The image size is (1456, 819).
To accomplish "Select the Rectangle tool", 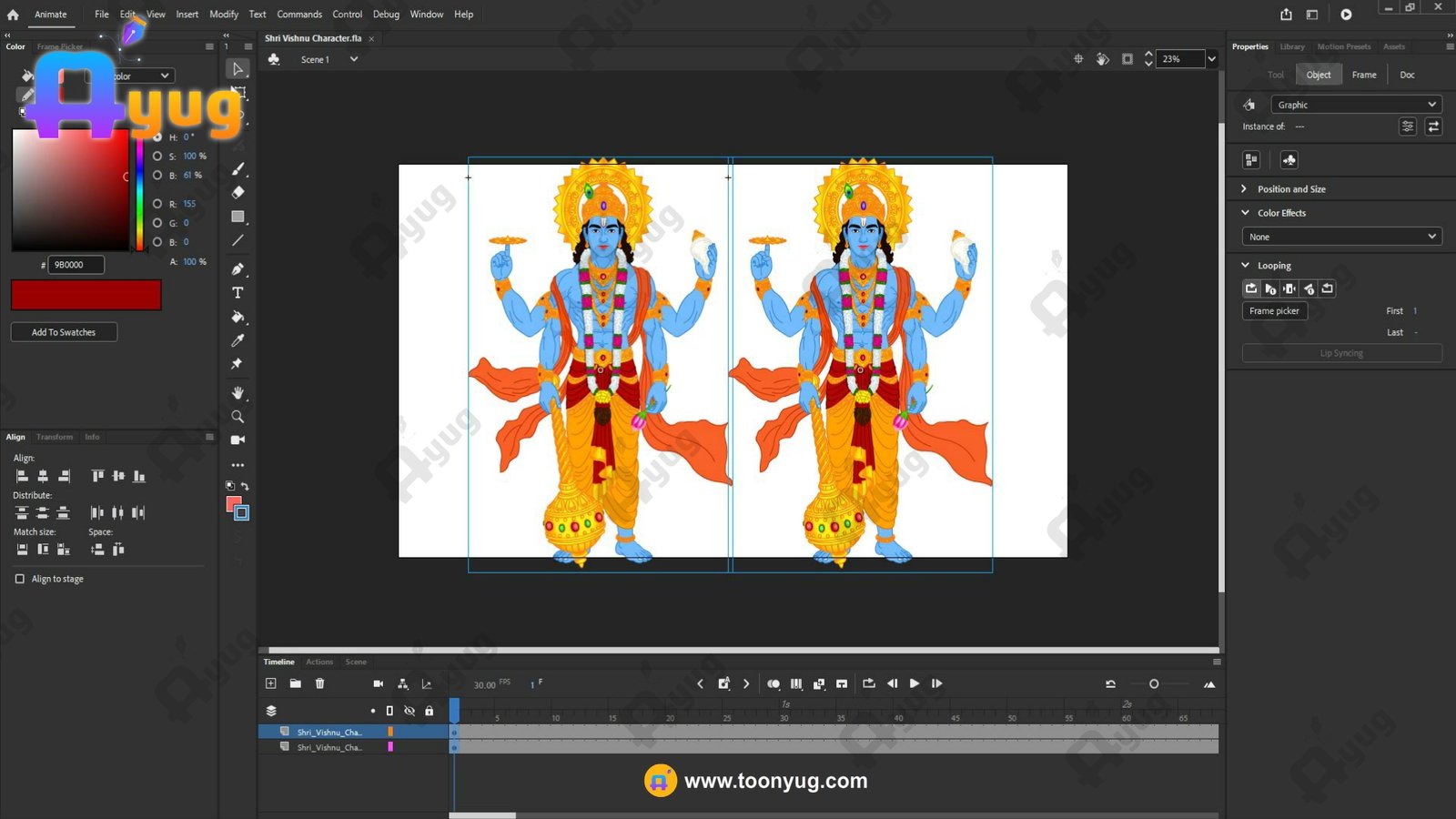I will coord(238,217).
